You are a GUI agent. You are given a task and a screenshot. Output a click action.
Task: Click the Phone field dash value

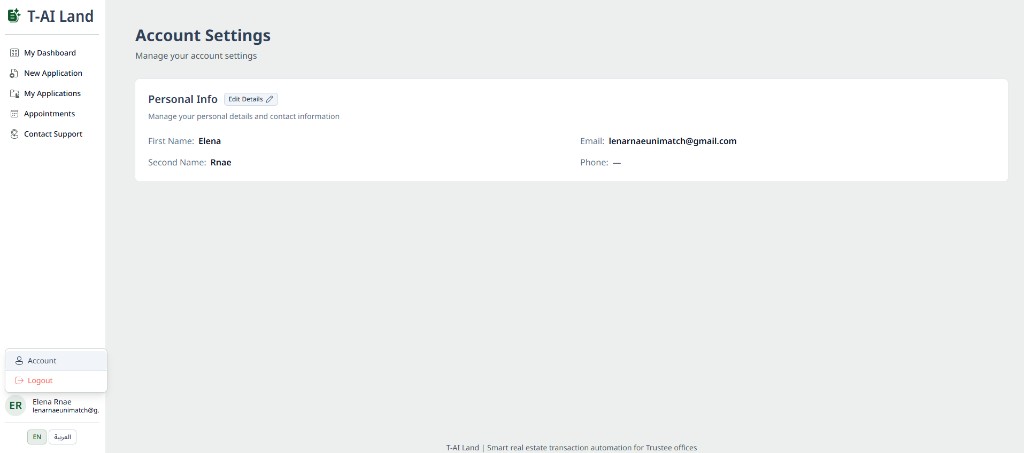pos(616,163)
